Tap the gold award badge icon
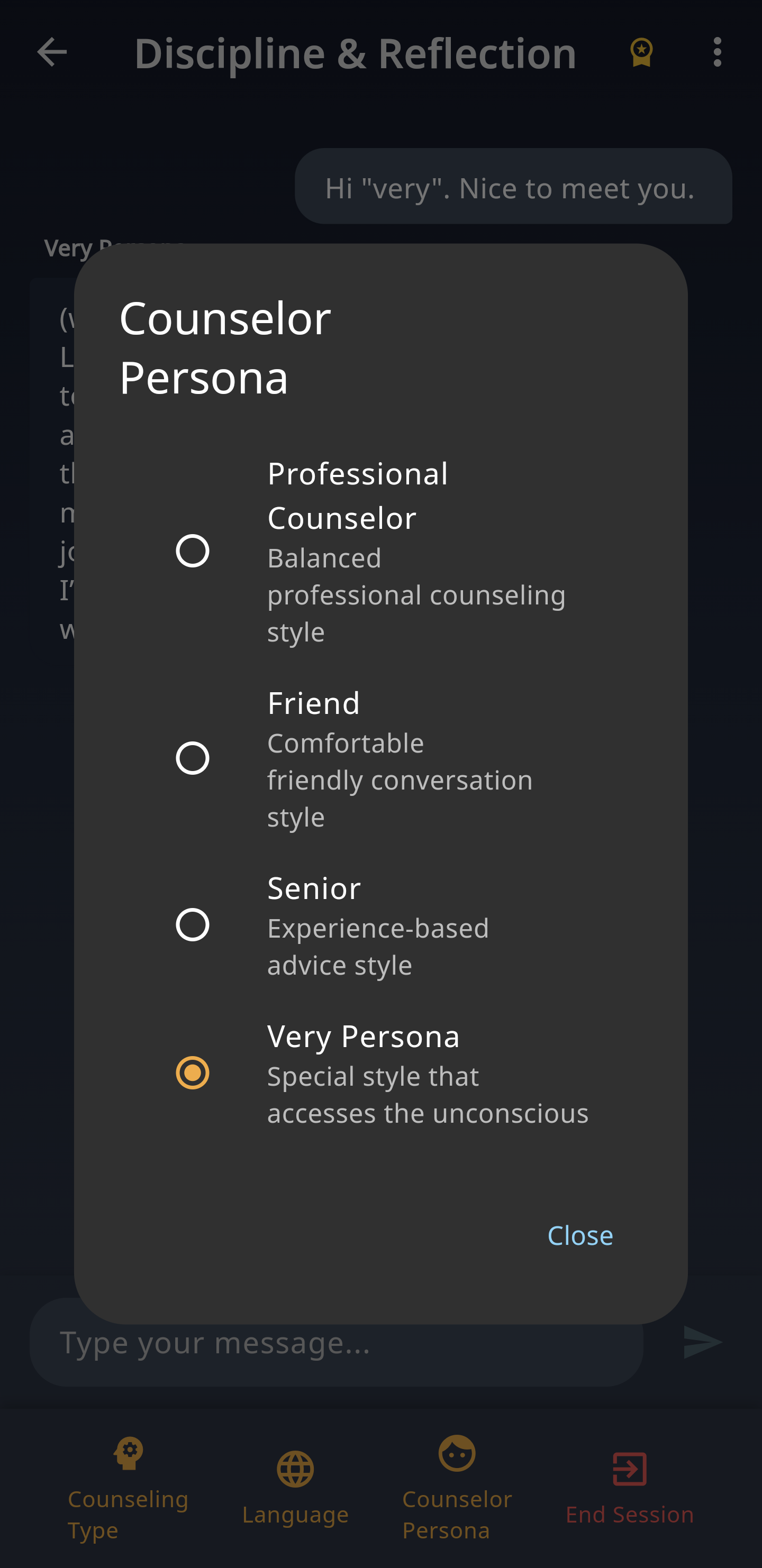 pyautogui.click(x=641, y=52)
